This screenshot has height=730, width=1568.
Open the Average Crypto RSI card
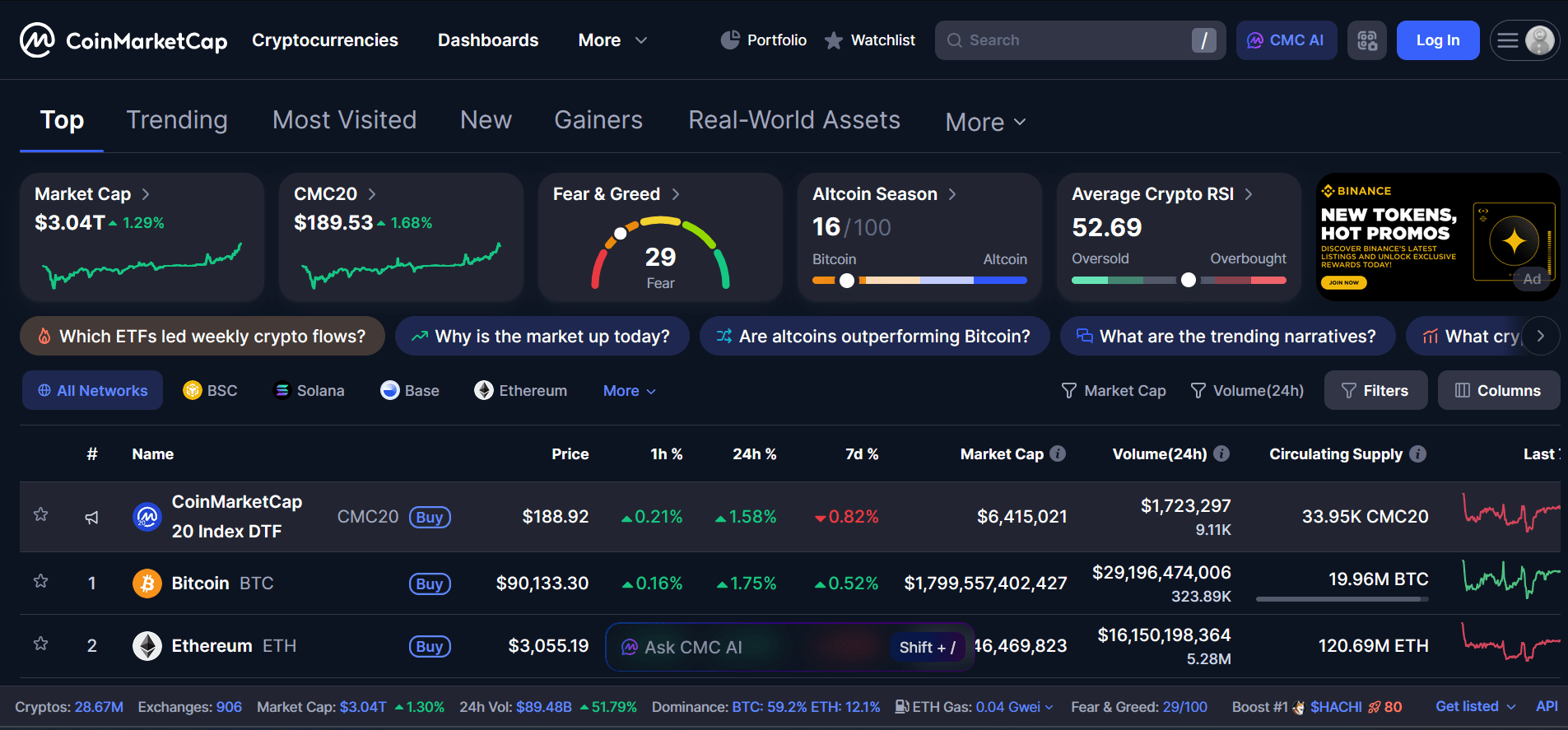tap(1179, 237)
